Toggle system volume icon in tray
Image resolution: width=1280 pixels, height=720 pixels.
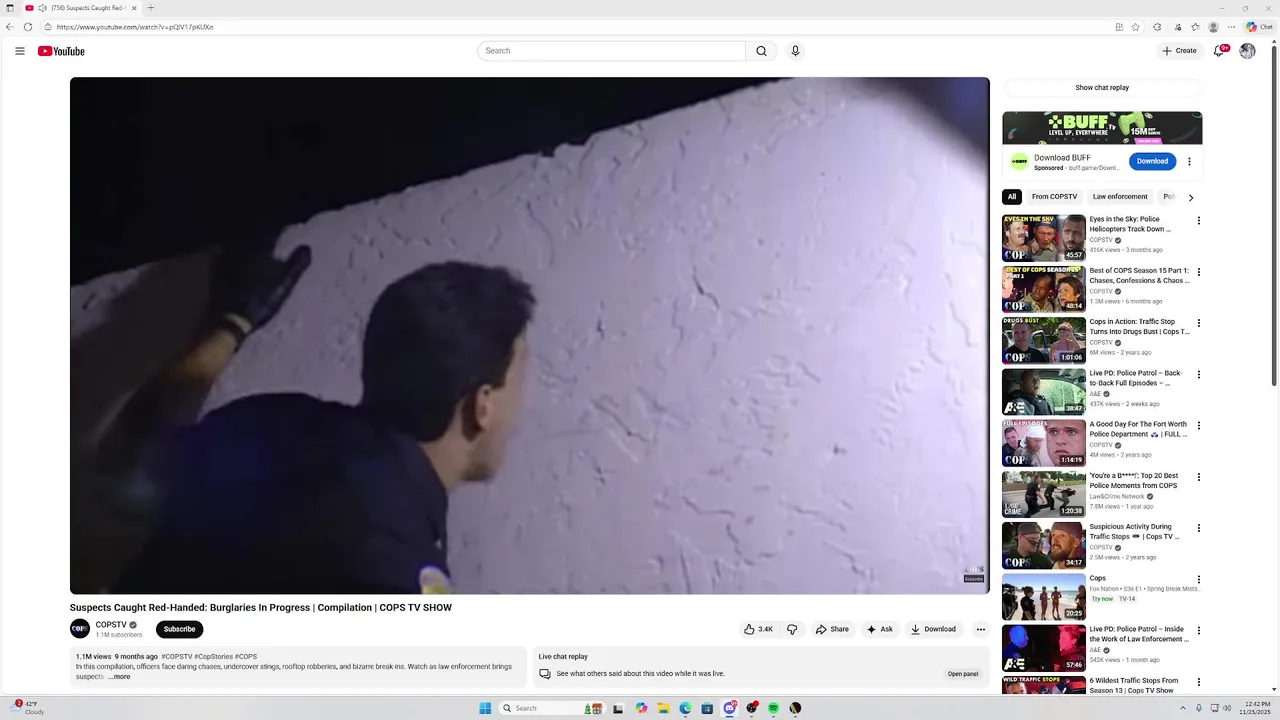(1227, 708)
